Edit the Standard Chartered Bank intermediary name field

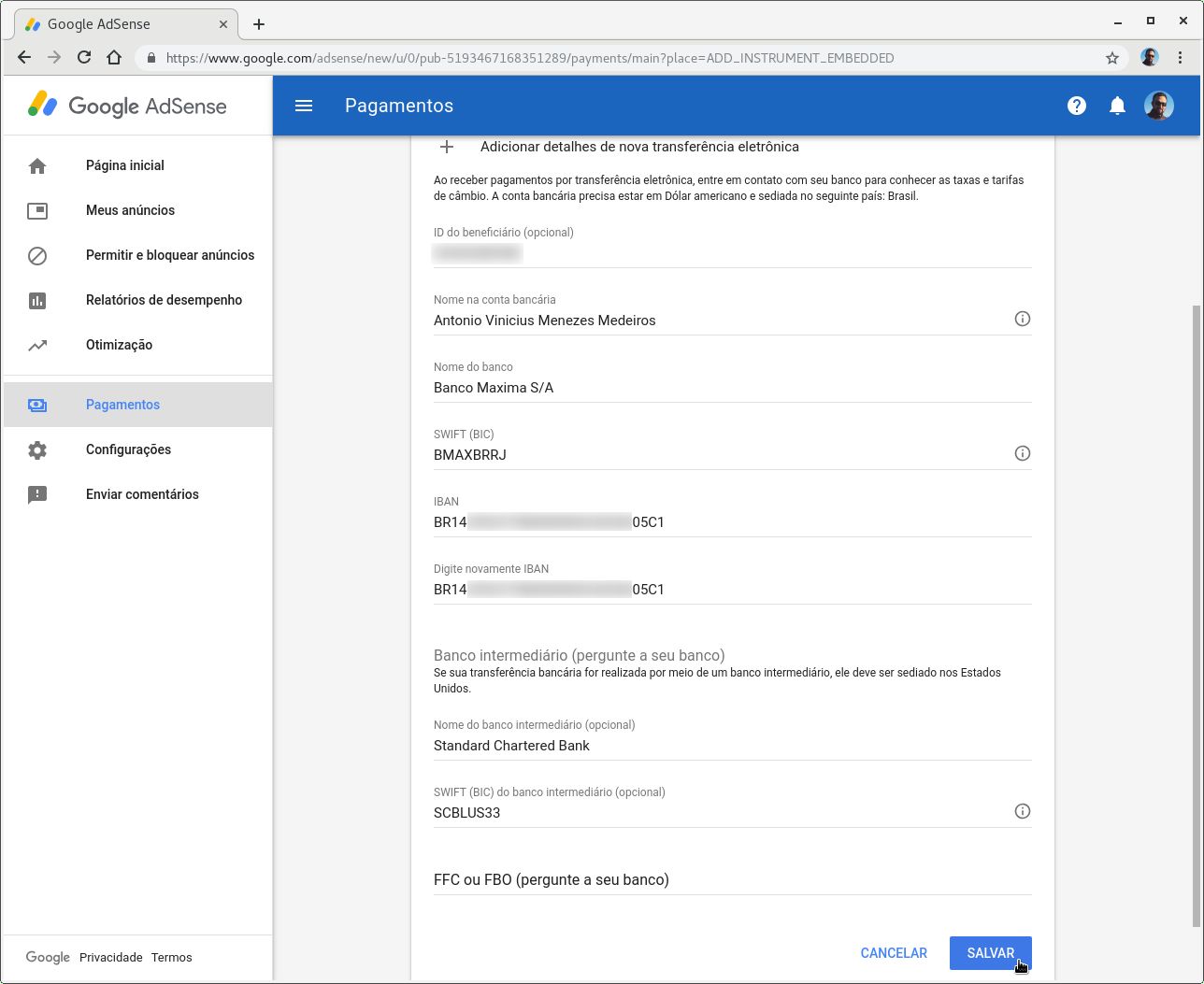[732, 746]
